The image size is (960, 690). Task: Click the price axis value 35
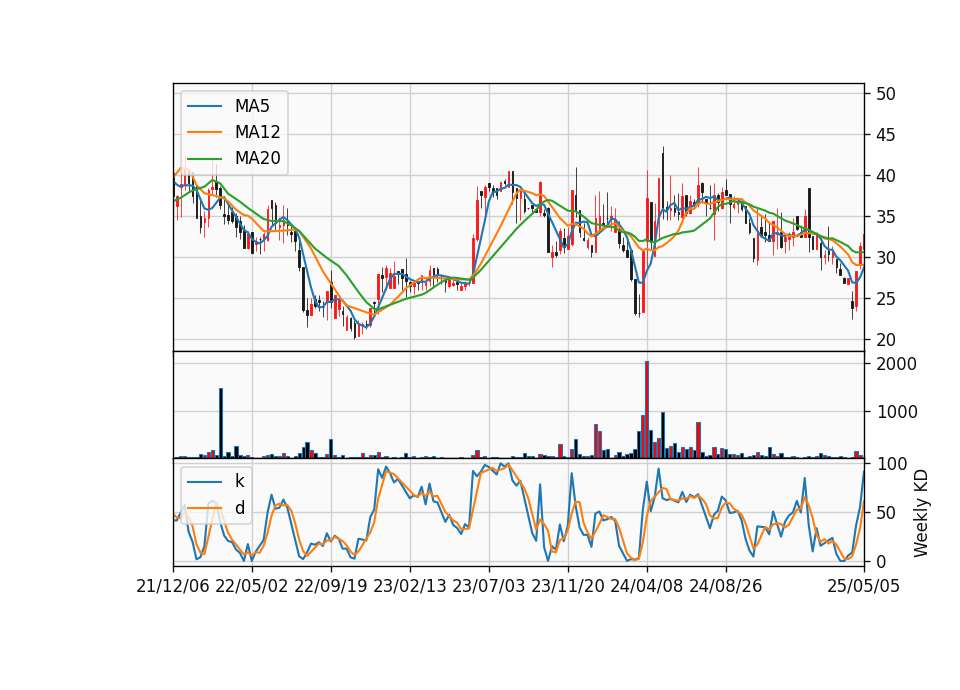(x=885, y=217)
